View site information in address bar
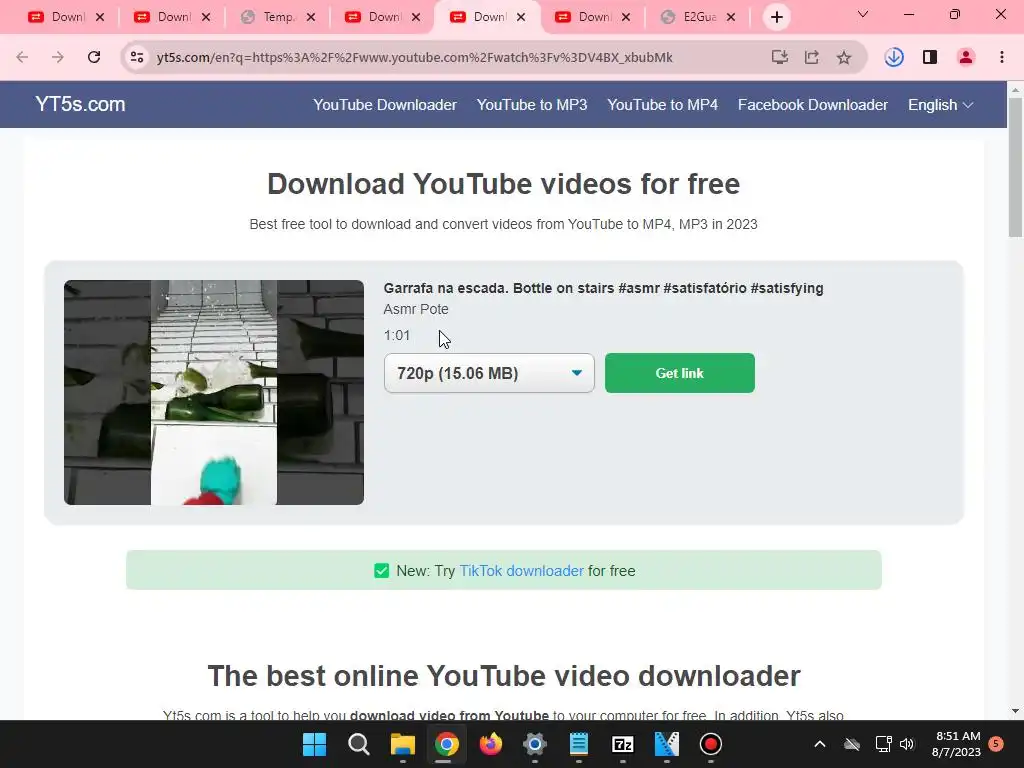The image size is (1024, 768). point(136,57)
